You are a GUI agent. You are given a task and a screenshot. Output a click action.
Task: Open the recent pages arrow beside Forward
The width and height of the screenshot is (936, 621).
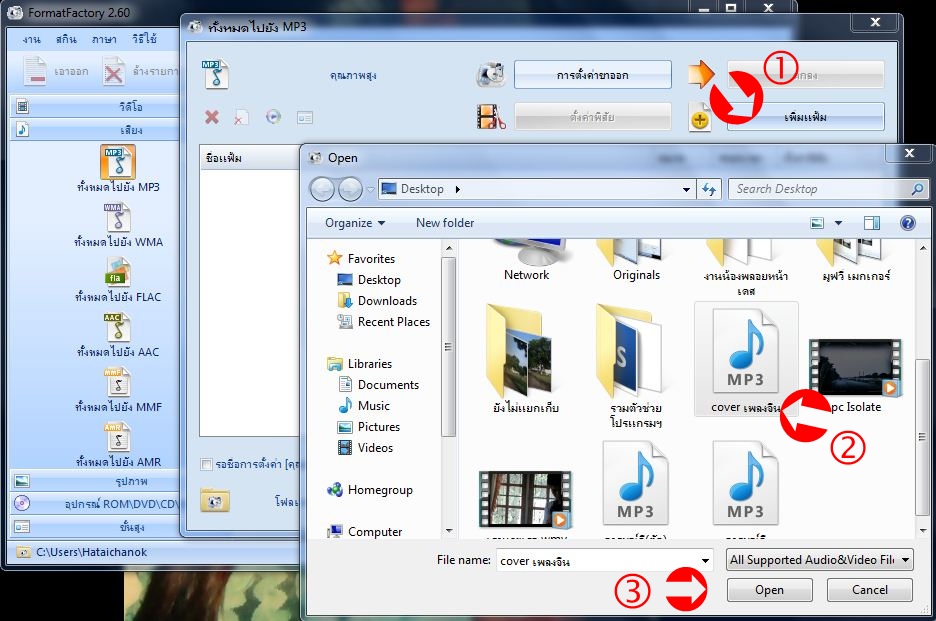pyautogui.click(x=370, y=190)
